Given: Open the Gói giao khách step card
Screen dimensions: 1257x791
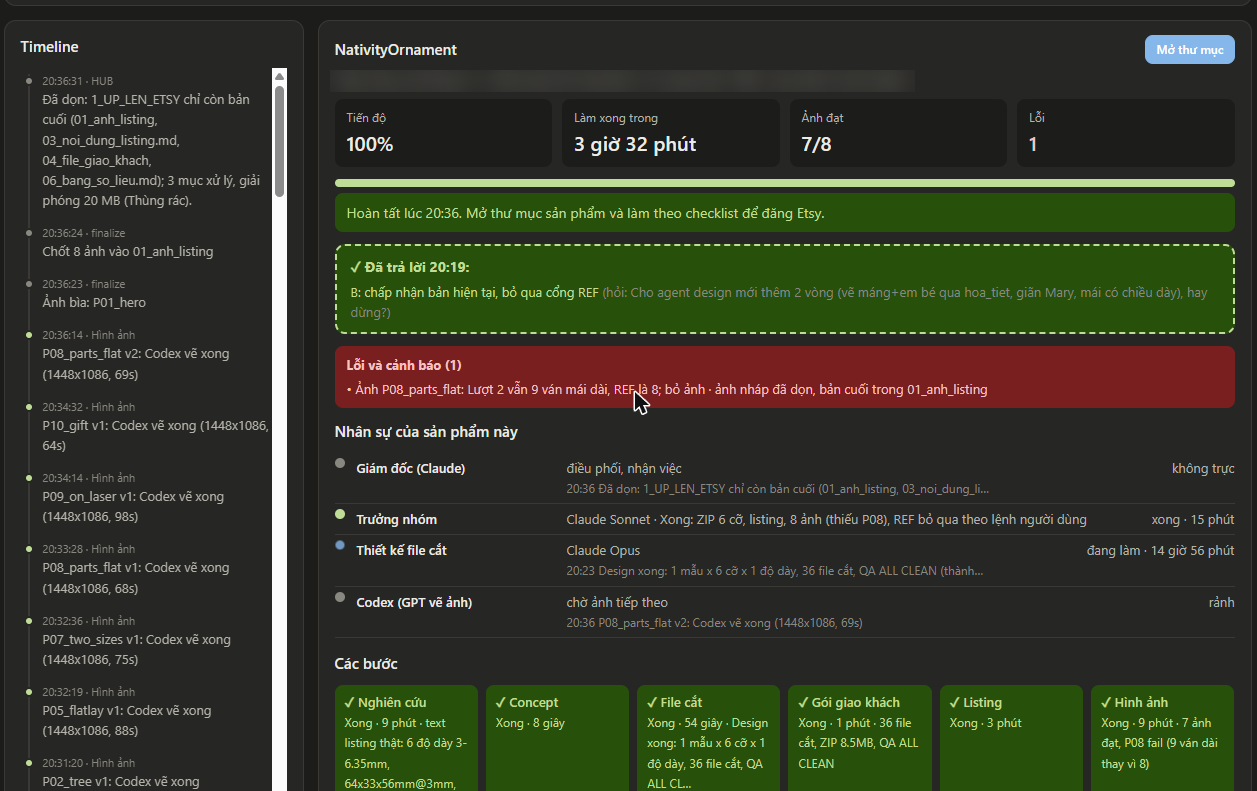Looking at the screenshot, I should (x=860, y=738).
